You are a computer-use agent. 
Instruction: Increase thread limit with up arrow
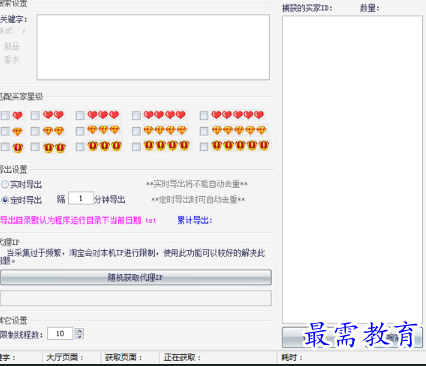(x=79, y=331)
